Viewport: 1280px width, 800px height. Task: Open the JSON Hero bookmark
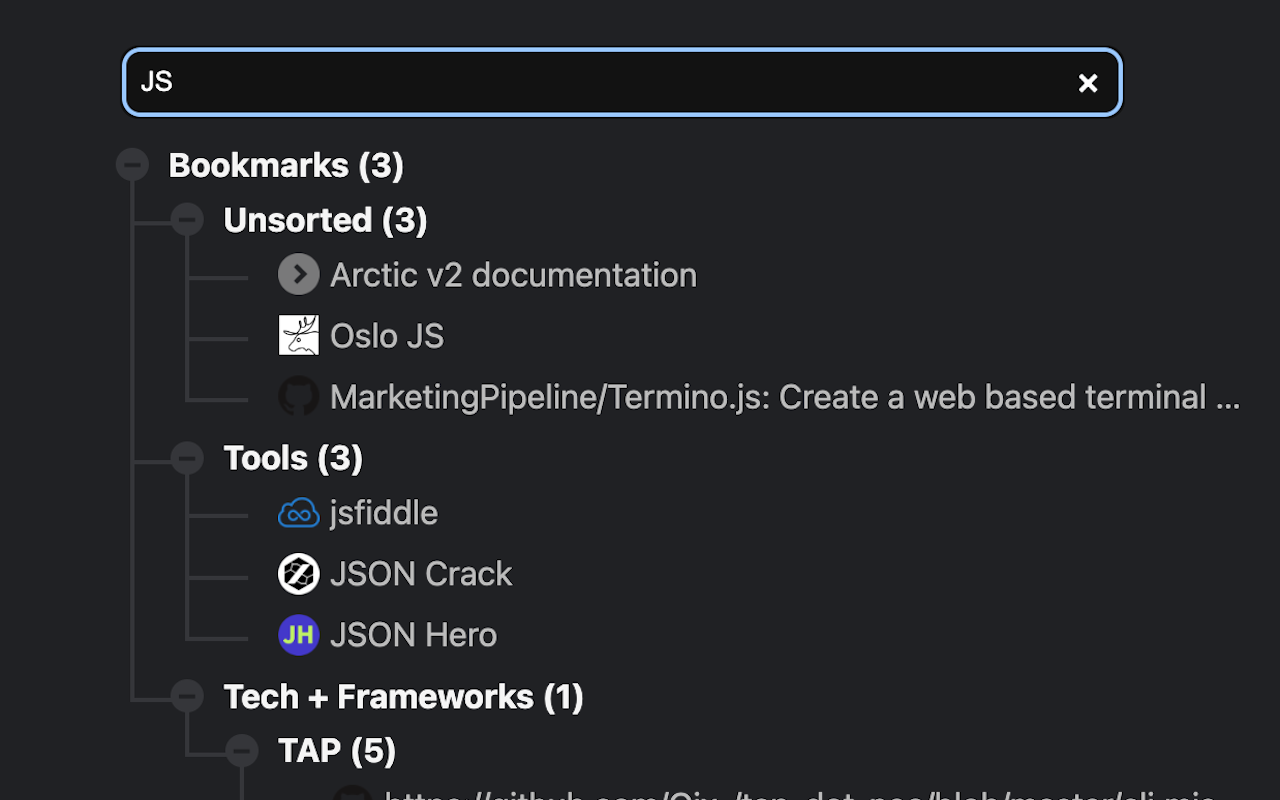point(413,635)
